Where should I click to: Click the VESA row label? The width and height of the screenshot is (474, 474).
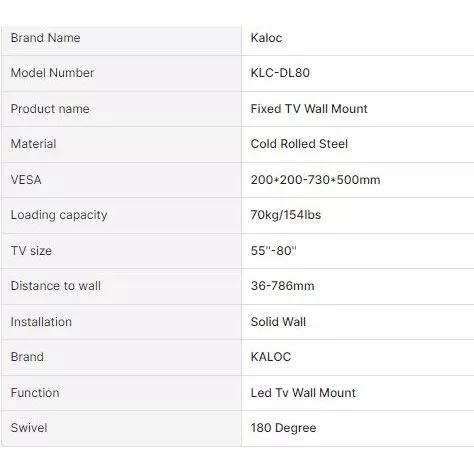[26, 180]
